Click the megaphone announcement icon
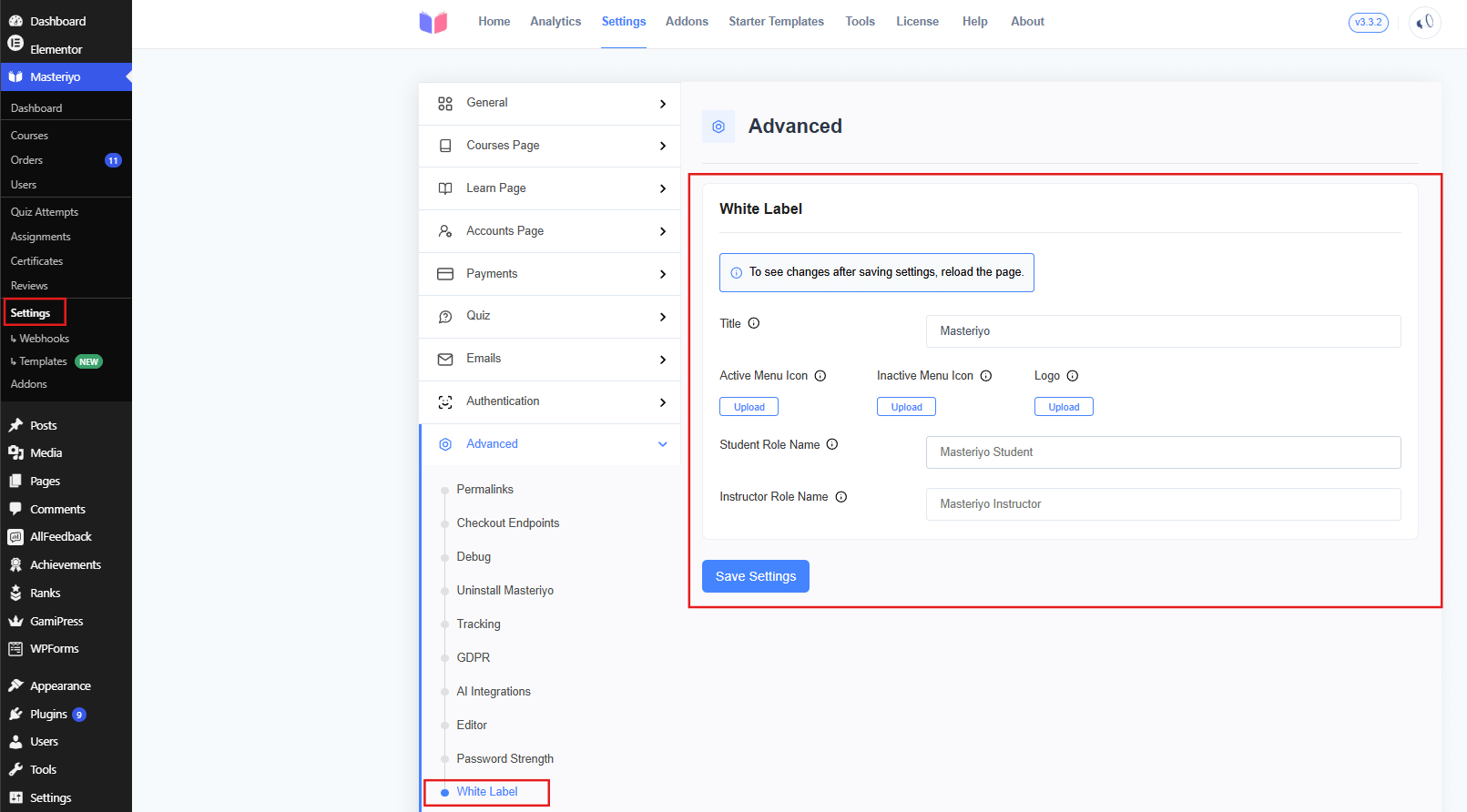This screenshot has width=1467, height=812. coord(1425,22)
